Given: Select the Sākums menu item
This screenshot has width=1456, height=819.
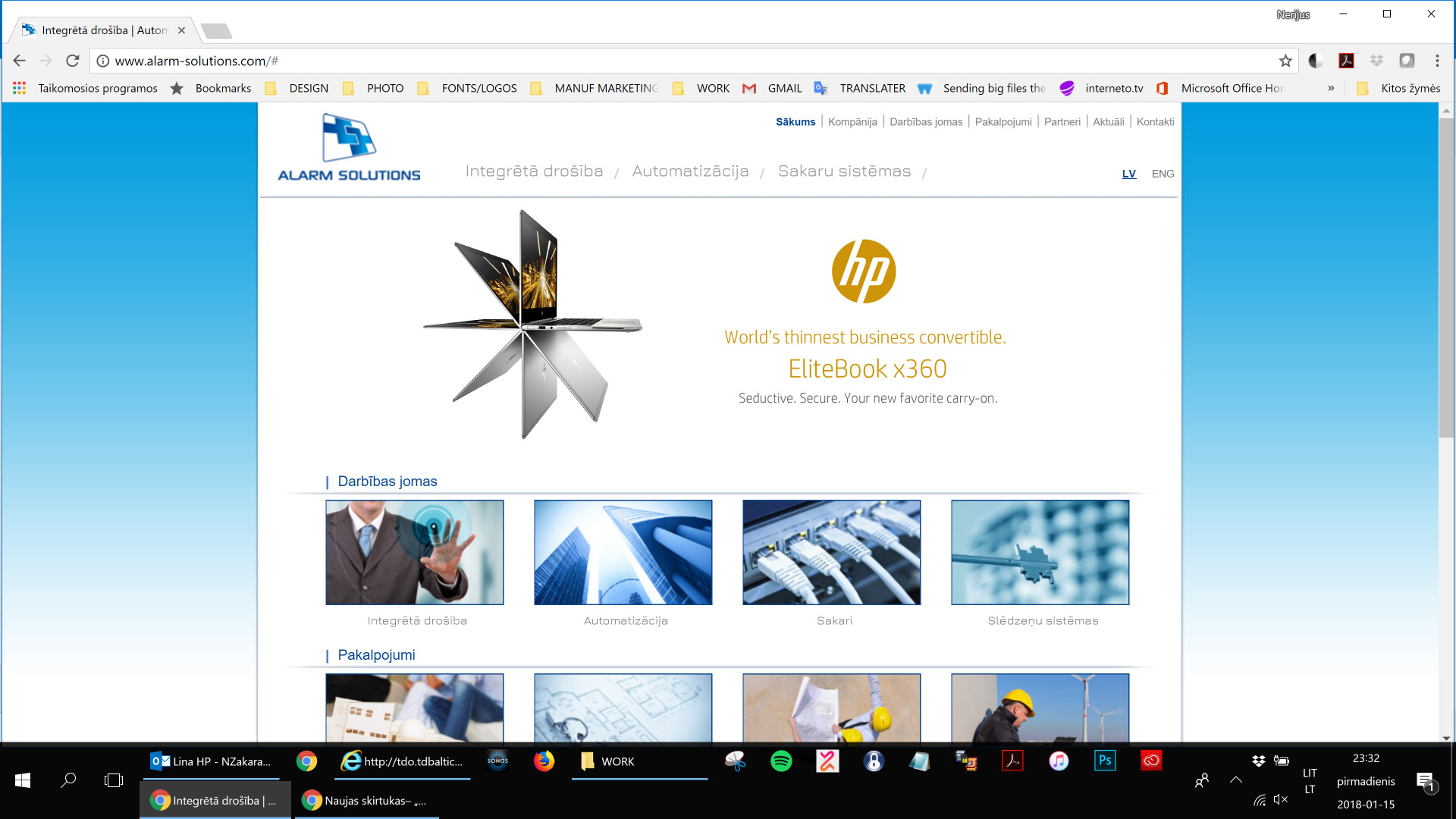Looking at the screenshot, I should click(795, 121).
